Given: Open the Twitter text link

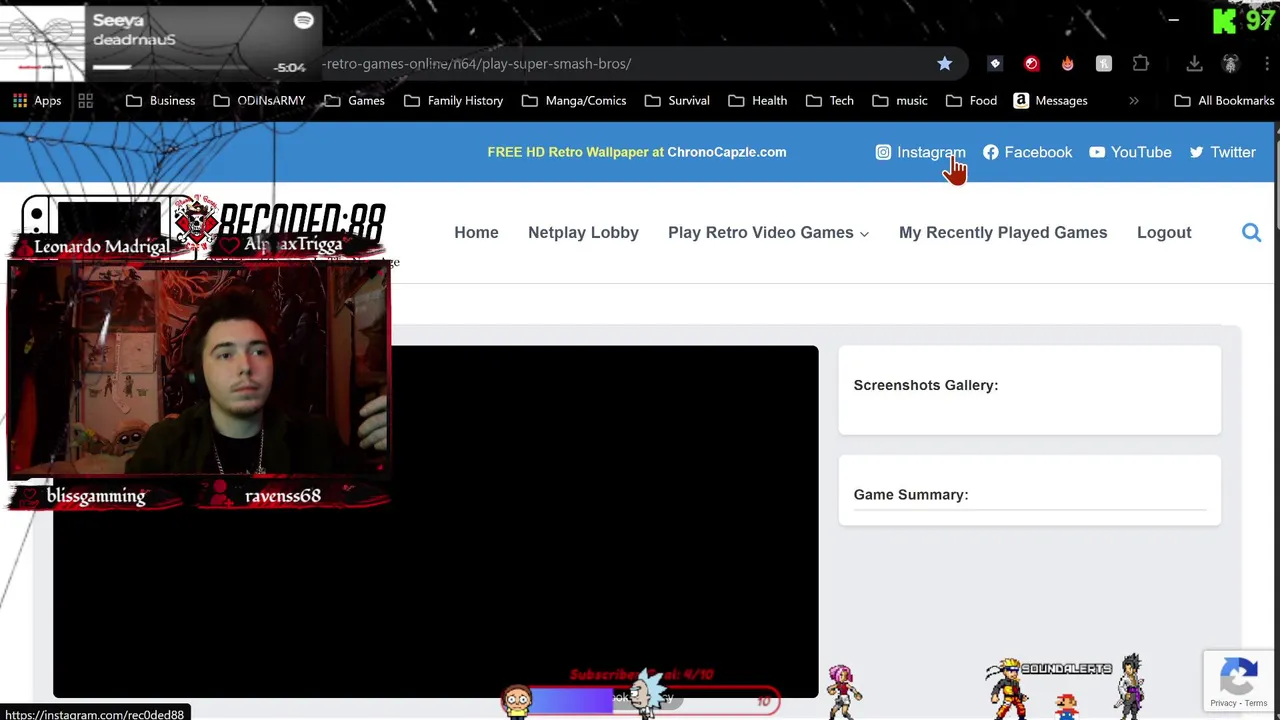Looking at the screenshot, I should 1233,152.
